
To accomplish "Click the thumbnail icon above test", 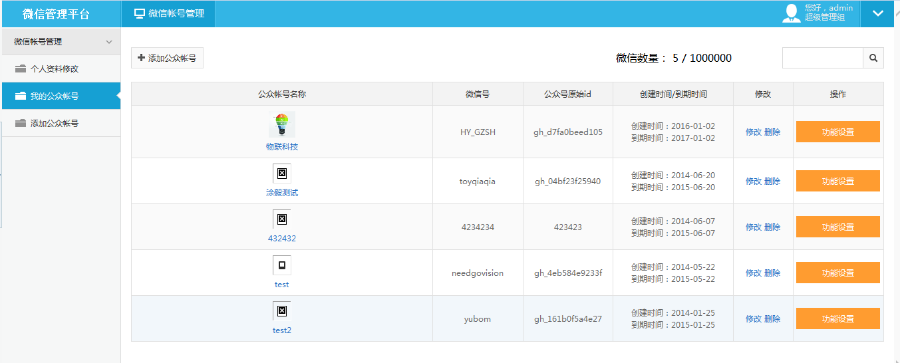I will 282,265.
